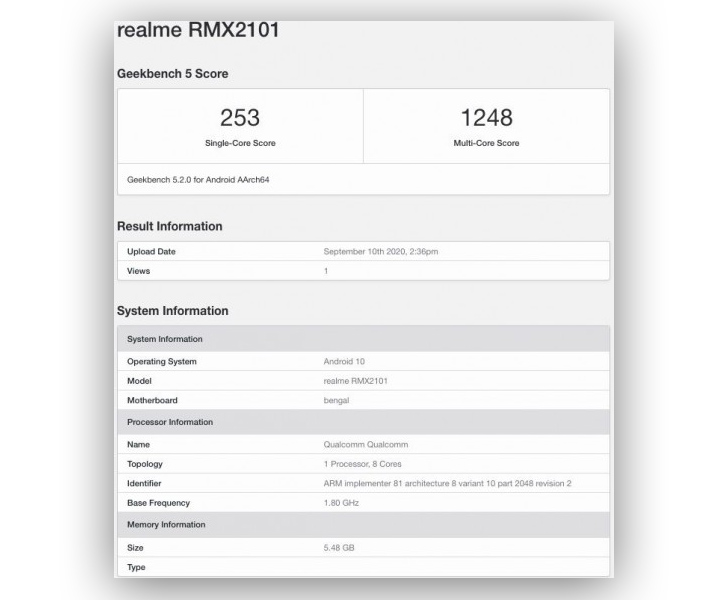Select the 'bengal' motherboard value
The image size is (728, 600).
tap(336, 400)
